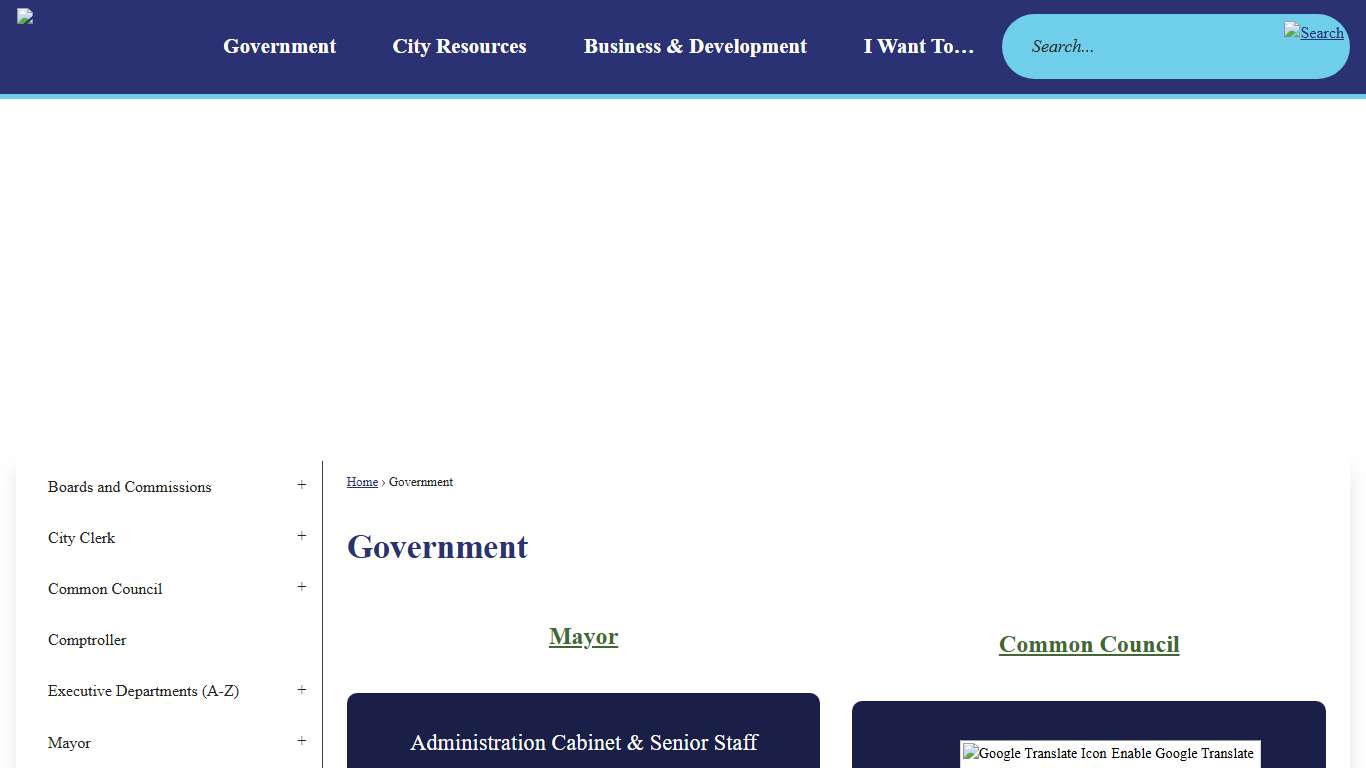The width and height of the screenshot is (1366, 768).
Task: Open Administration Cabinet & Senior Staff
Action: coord(583,743)
